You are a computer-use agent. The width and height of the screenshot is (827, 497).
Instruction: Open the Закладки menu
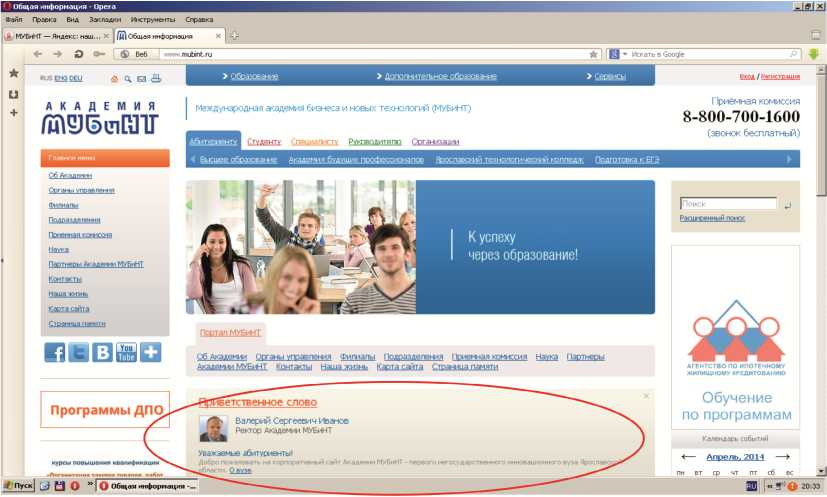coord(104,20)
